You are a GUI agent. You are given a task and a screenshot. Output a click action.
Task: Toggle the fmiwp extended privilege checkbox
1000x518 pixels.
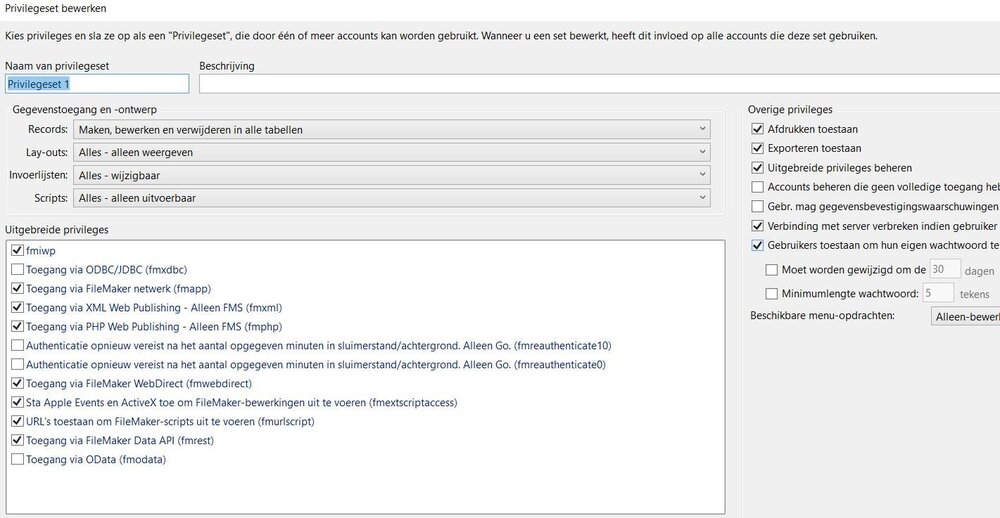(x=18, y=250)
